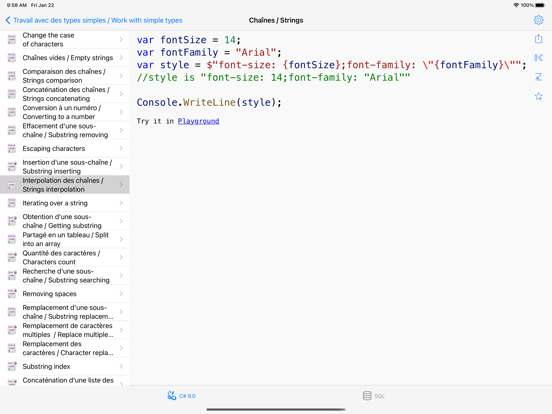The image size is (552, 414).
Task: Expand chevron for Characters count row
Action: (121, 257)
